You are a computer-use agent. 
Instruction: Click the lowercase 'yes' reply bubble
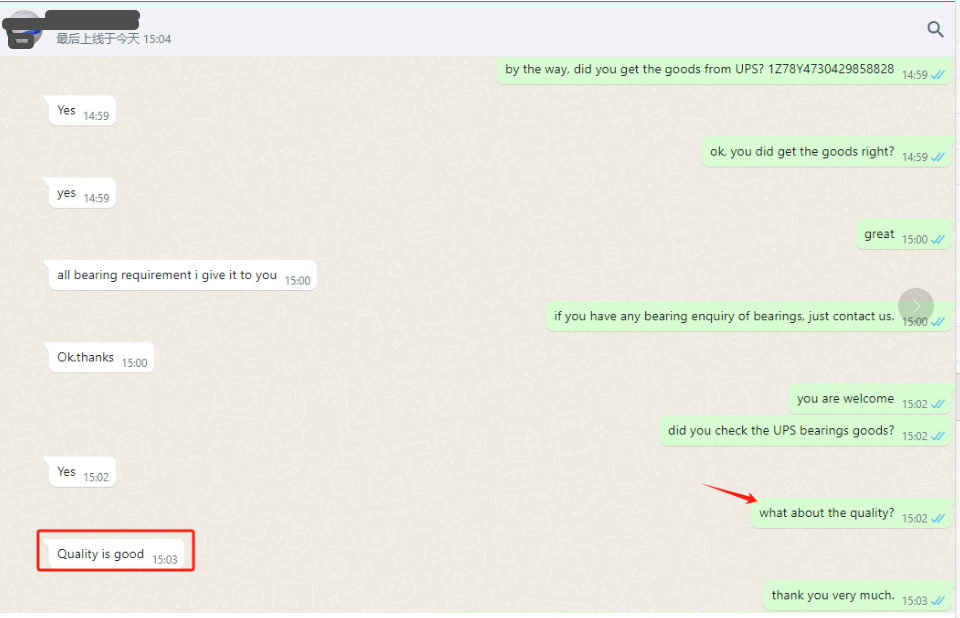click(67, 193)
